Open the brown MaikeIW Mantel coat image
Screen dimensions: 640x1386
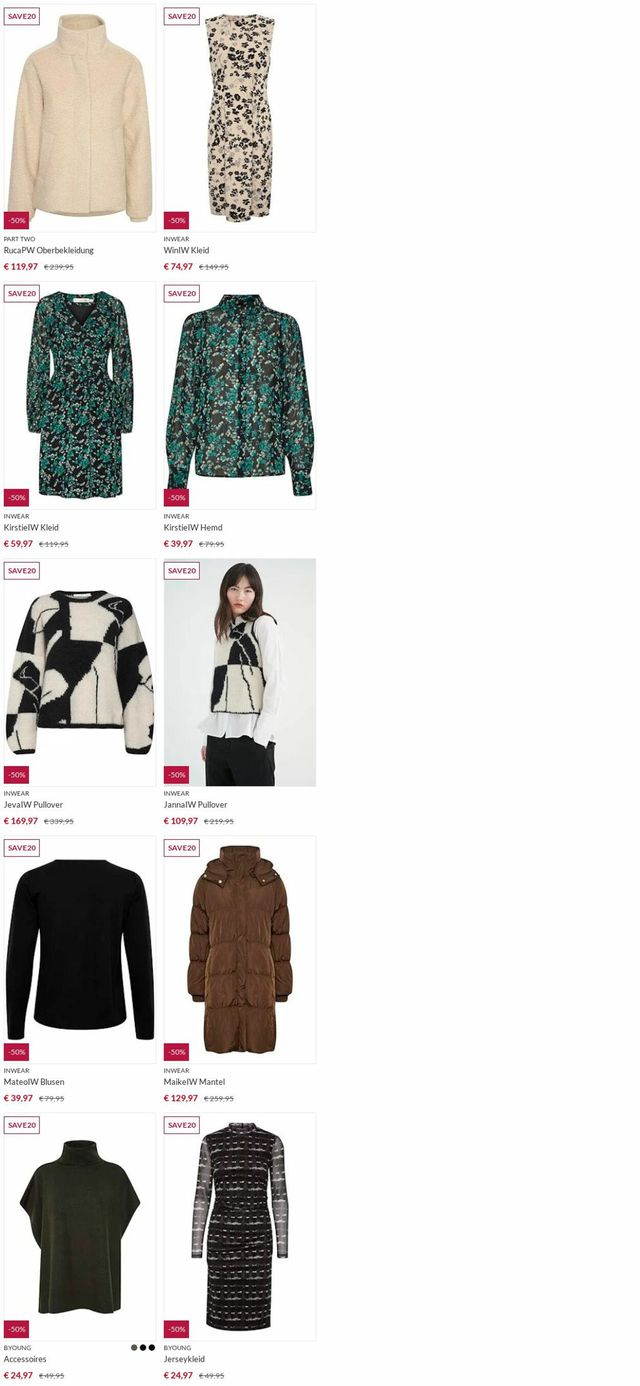tap(240, 949)
